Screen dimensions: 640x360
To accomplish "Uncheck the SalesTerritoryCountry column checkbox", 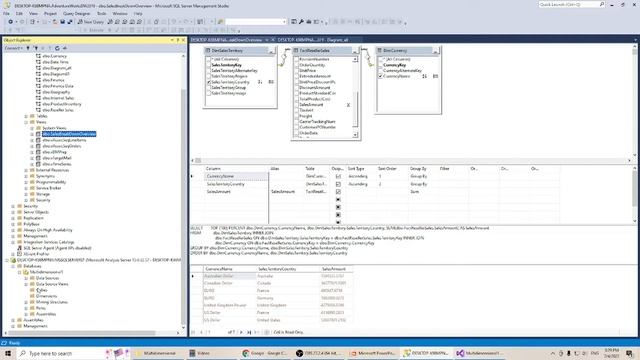I will (209, 82).
